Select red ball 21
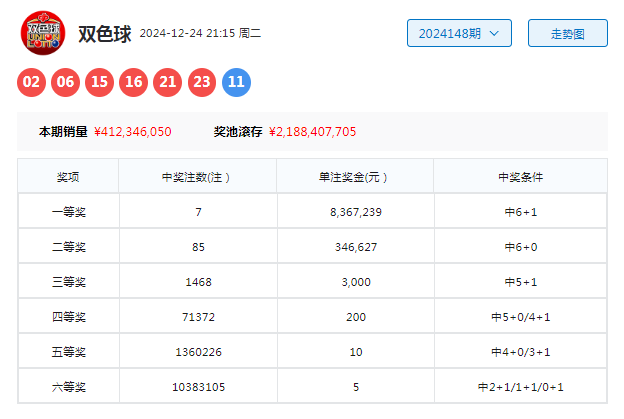Screen dimensions: 624x419 (168, 82)
